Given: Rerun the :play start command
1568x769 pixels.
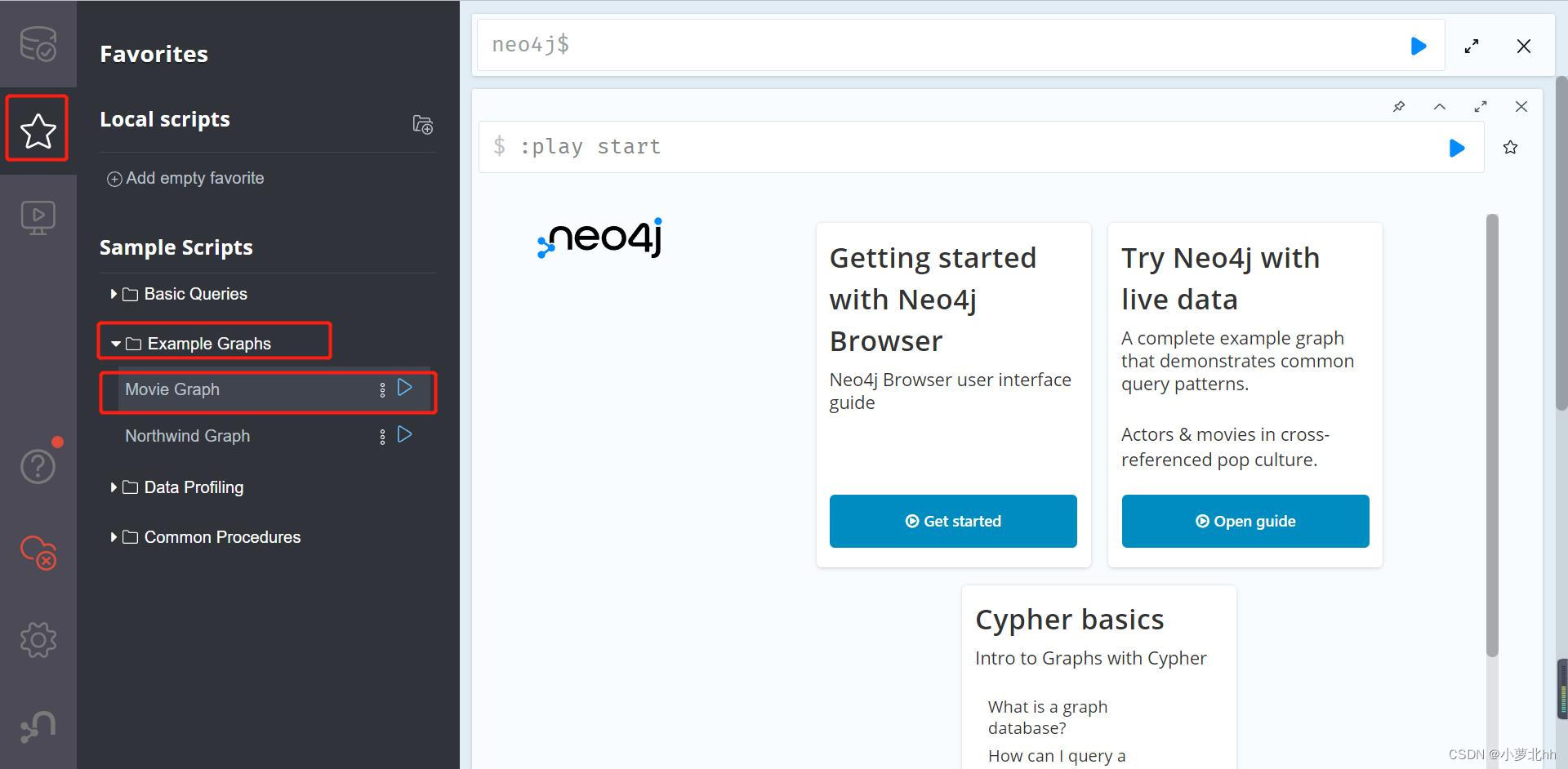Looking at the screenshot, I should [1457, 148].
